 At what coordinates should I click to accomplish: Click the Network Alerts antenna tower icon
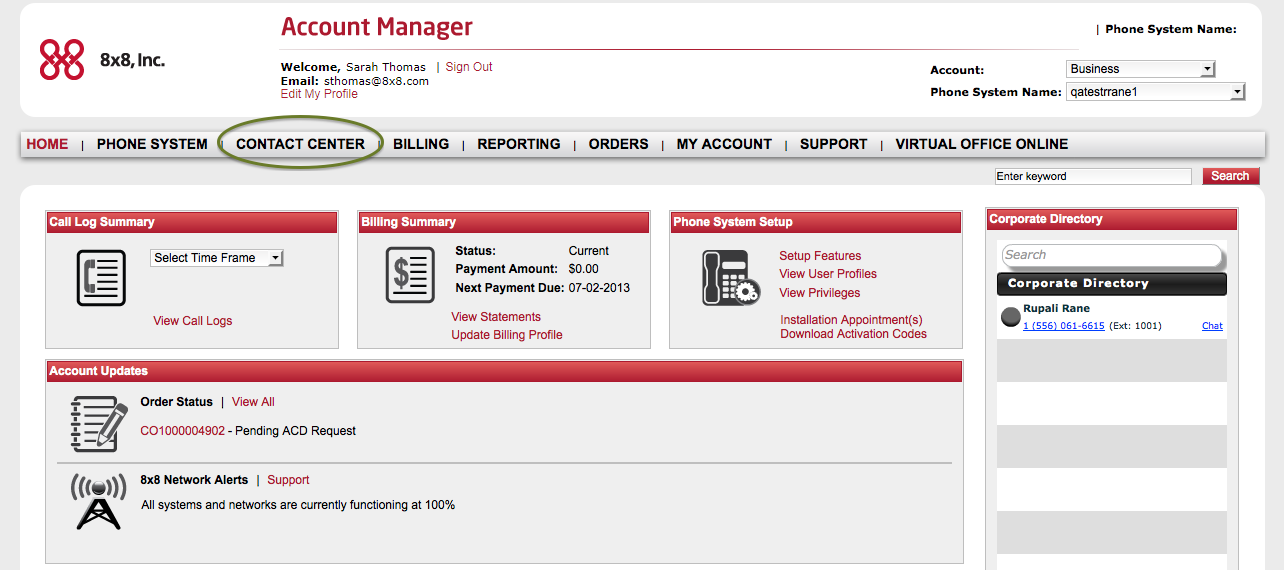(x=99, y=502)
